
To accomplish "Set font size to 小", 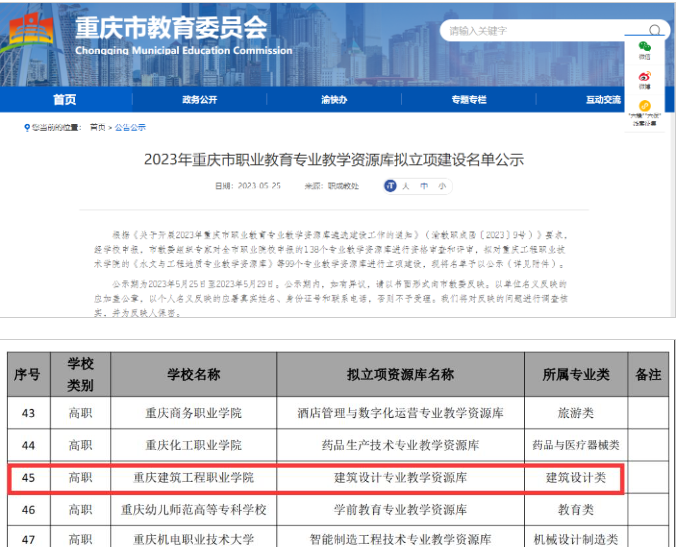I will 442,186.
